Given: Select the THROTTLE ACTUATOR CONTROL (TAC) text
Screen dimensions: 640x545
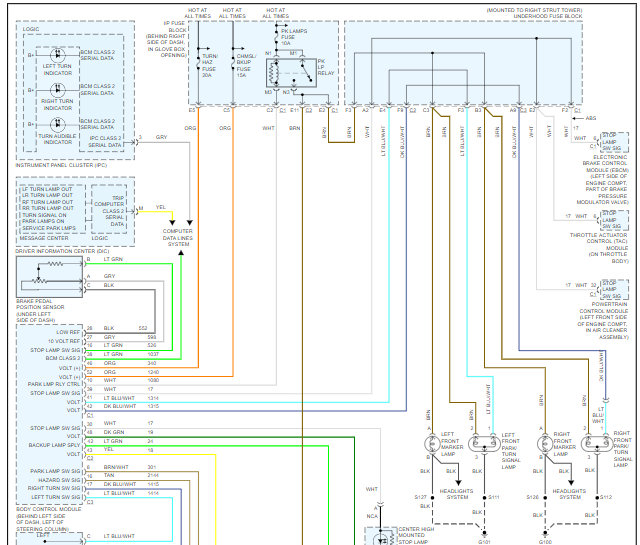Looking at the screenshot, I should (x=598, y=238).
